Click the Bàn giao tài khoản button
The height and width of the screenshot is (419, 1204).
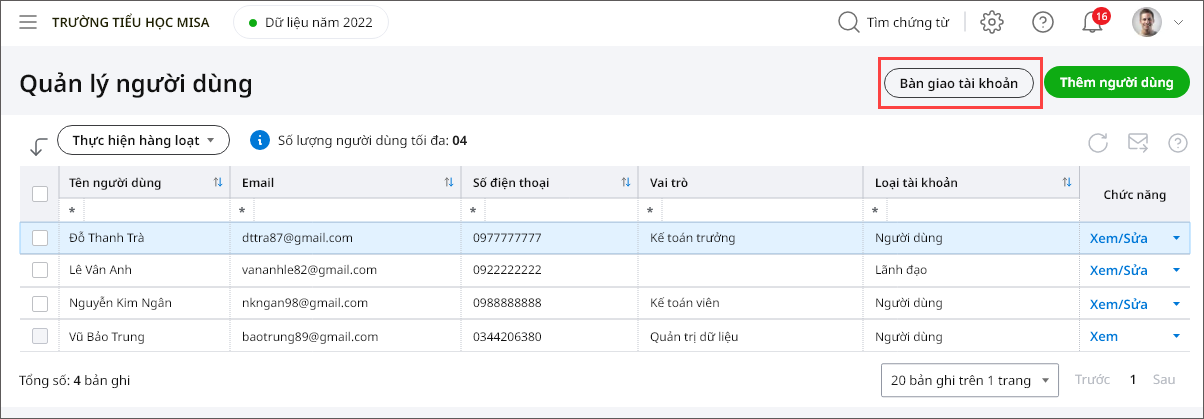(x=958, y=84)
